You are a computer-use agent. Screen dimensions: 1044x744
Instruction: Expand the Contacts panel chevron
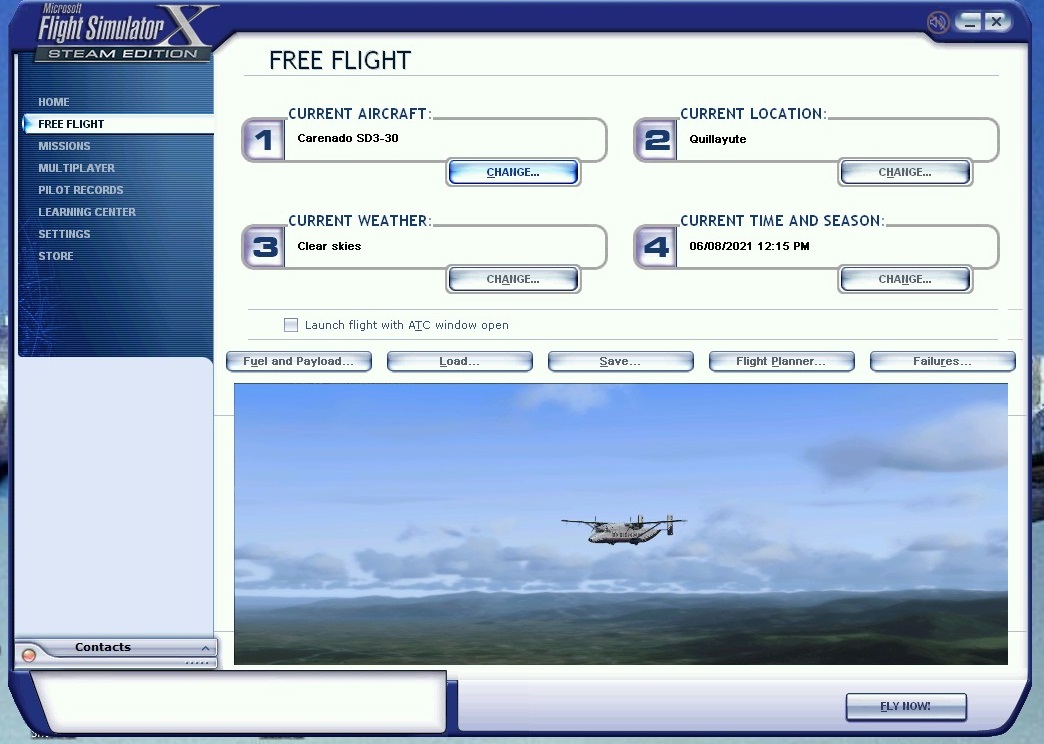[205, 648]
